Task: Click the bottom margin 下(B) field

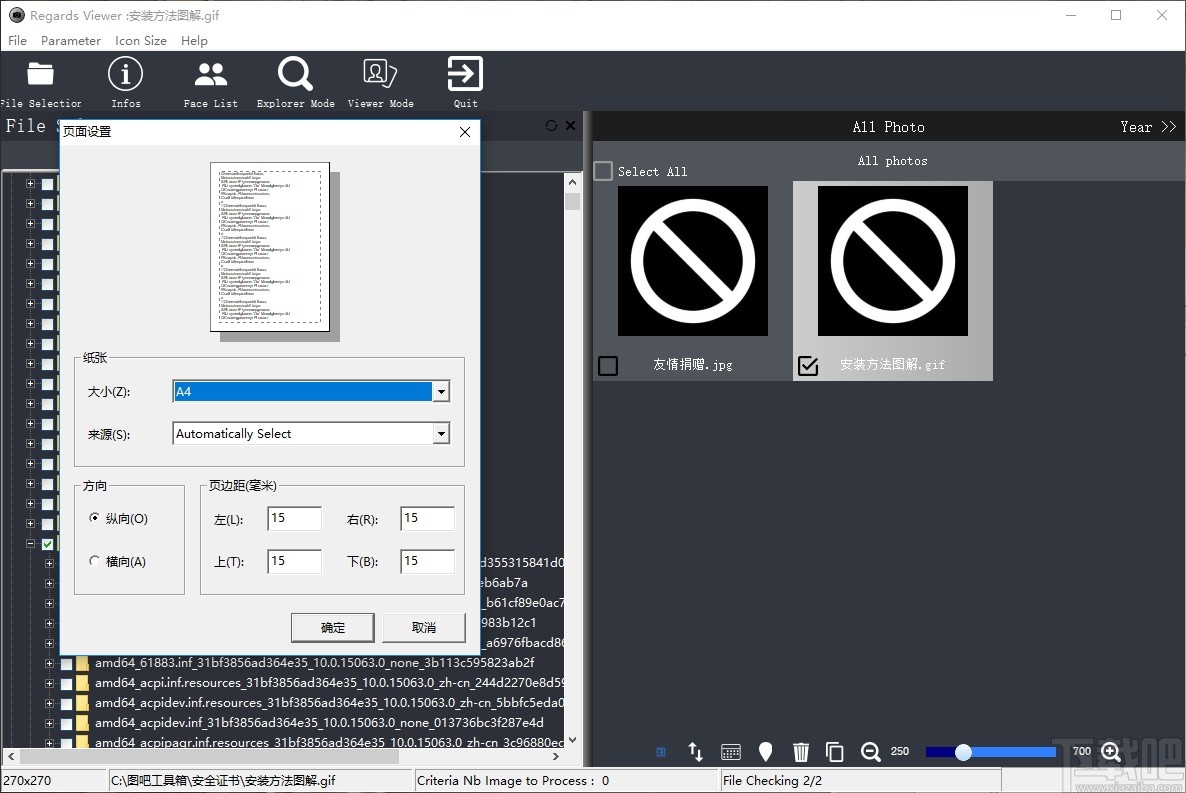Action: click(x=427, y=561)
